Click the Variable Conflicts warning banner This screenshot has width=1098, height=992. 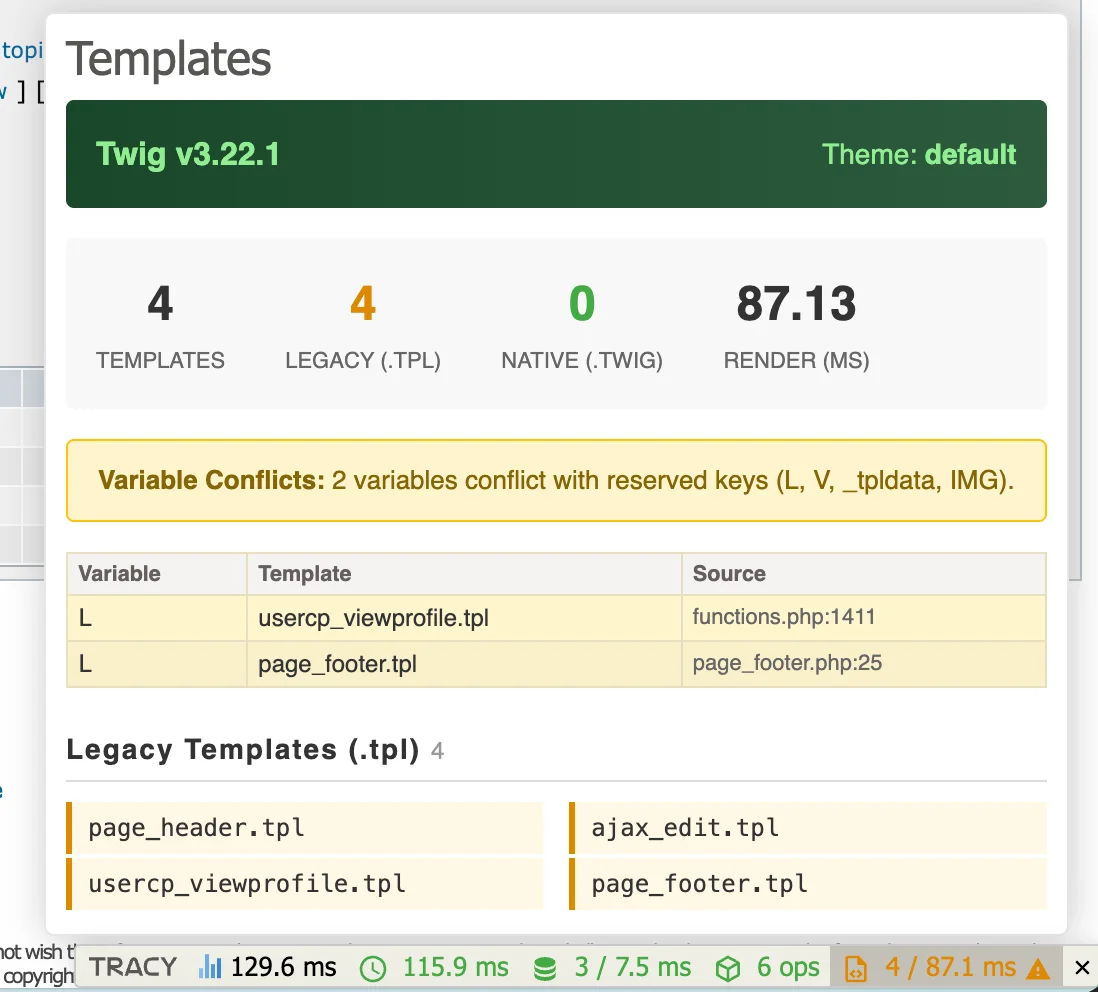tap(556, 480)
